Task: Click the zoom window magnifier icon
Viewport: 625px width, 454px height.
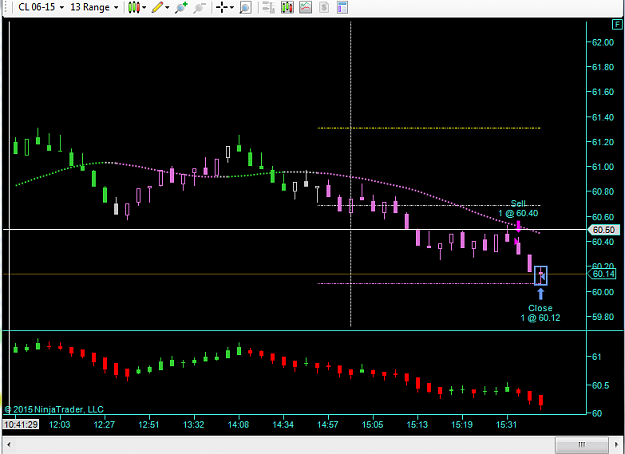Action: point(246,7)
